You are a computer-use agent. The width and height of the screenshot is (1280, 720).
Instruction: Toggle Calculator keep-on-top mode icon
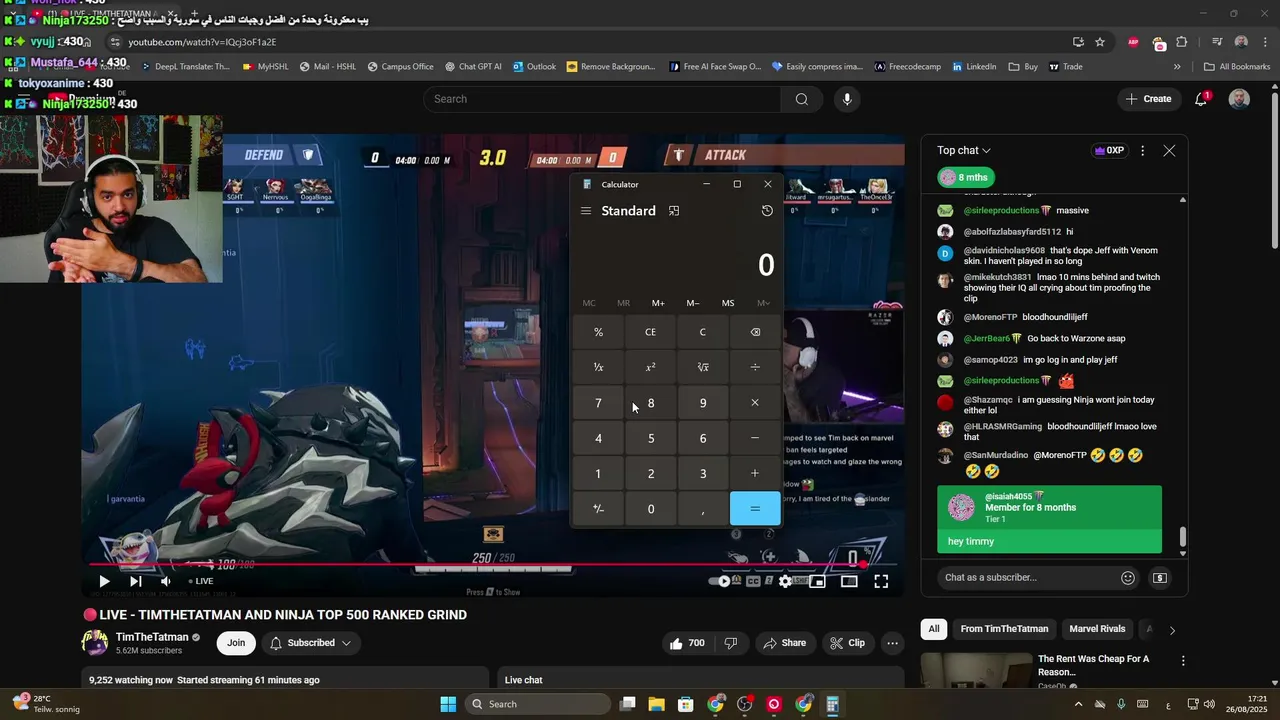click(x=674, y=211)
